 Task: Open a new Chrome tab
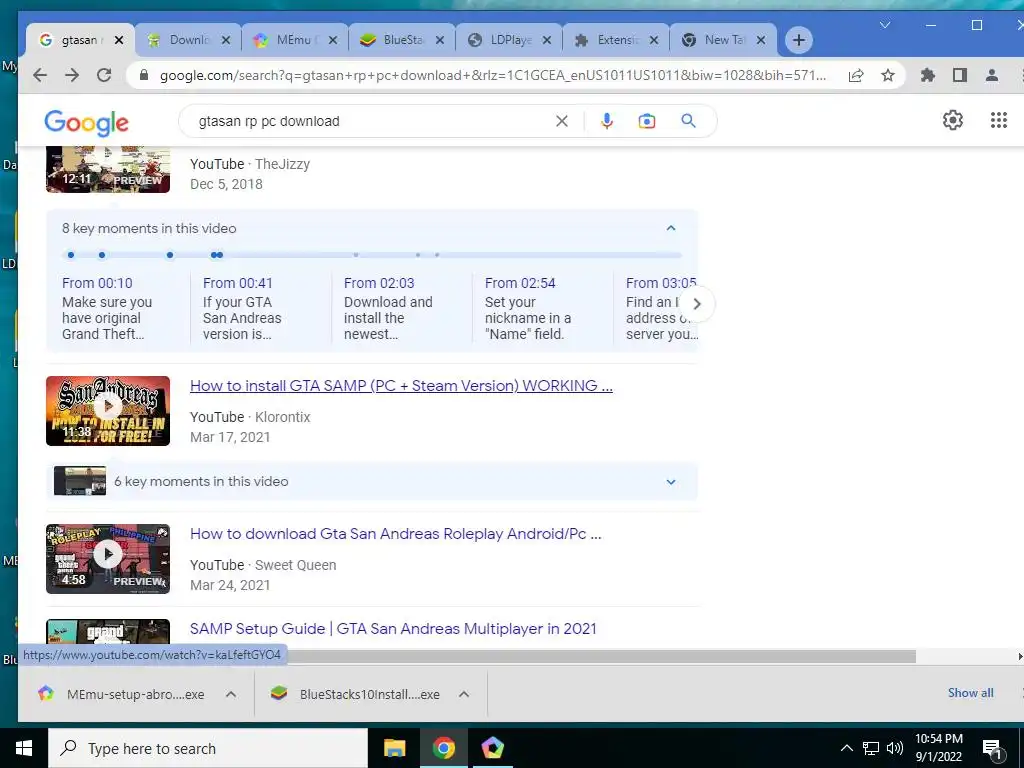pos(798,40)
